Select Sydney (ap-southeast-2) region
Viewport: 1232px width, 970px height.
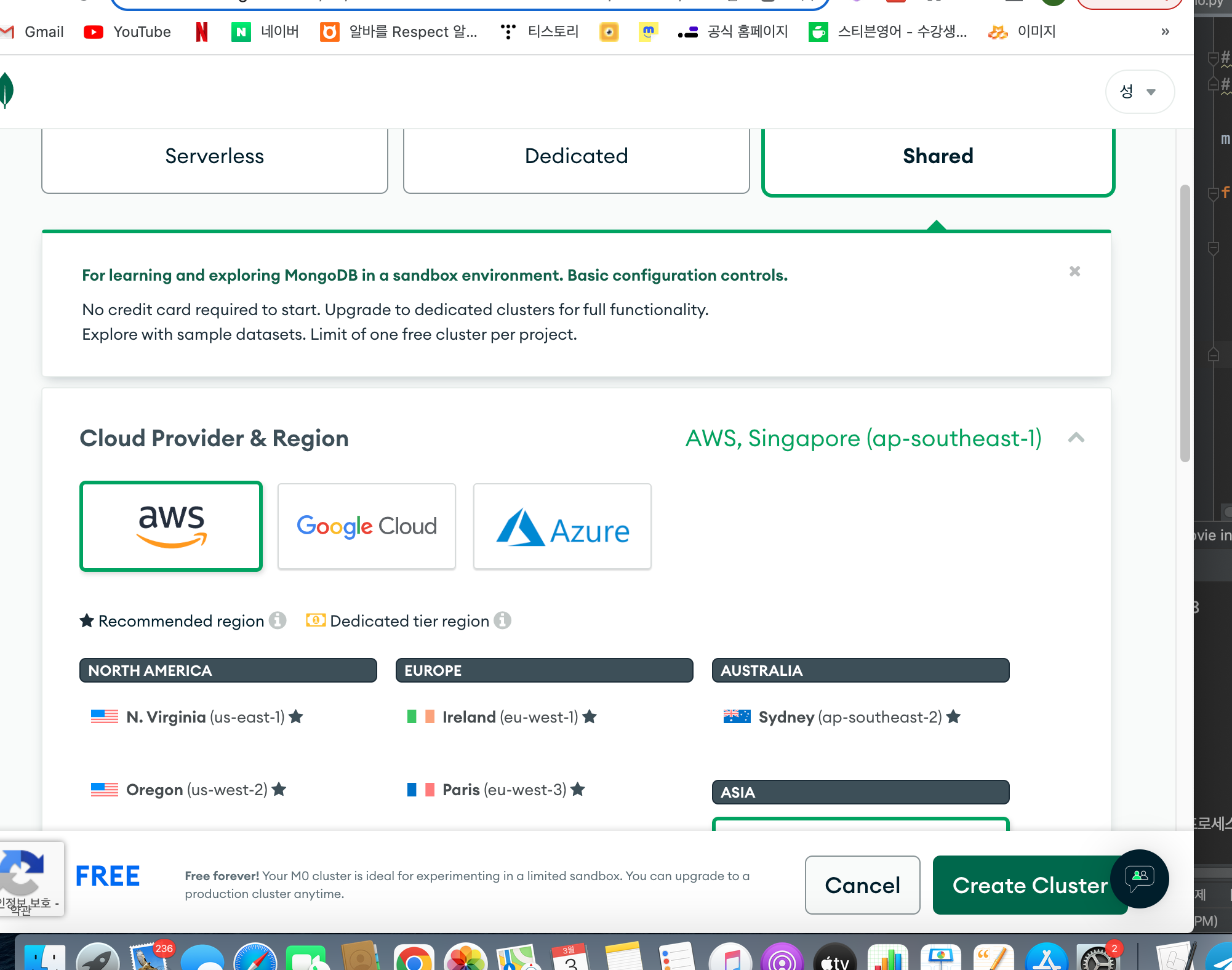842,717
